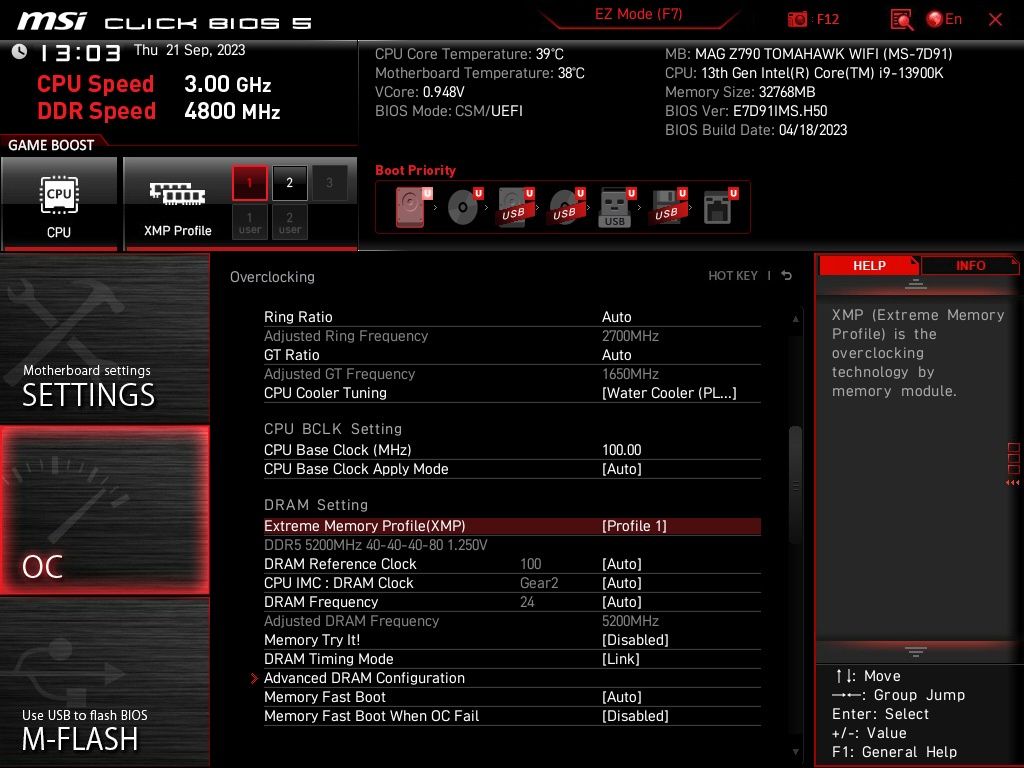Enable XMP profile 1 button

tap(249, 183)
